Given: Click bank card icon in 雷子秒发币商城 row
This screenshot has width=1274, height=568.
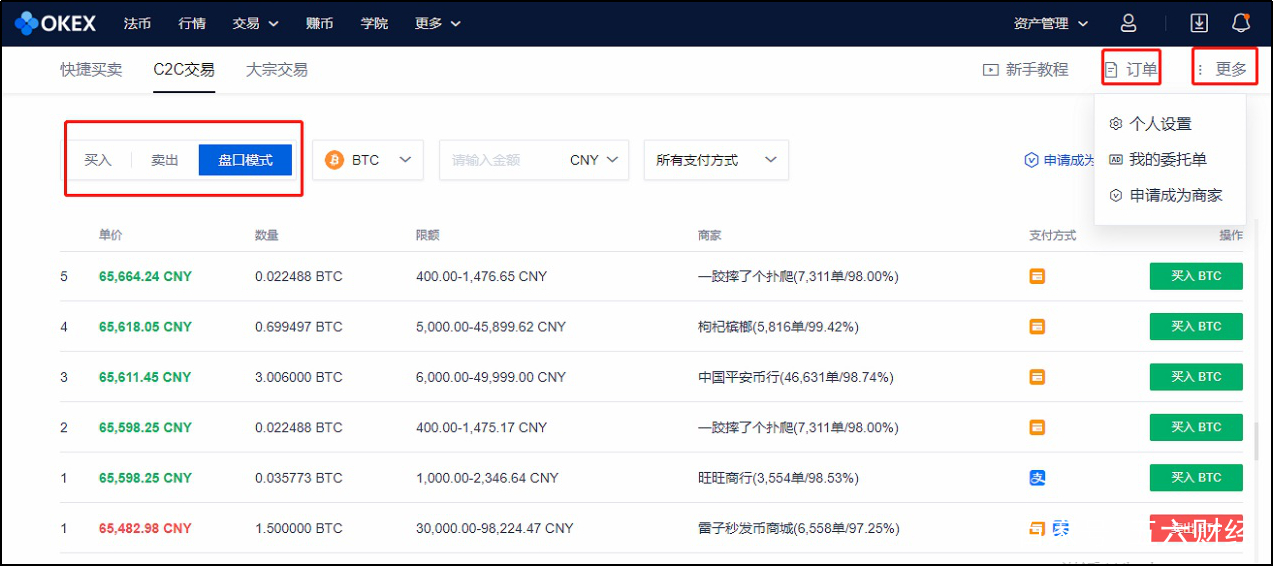Looking at the screenshot, I should pos(1037,528).
